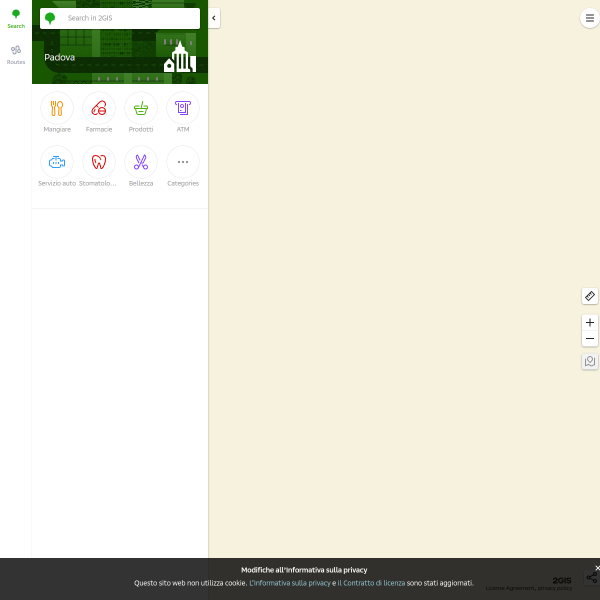This screenshot has height=600, width=600.
Task: Select the Prodotti groceries basket icon
Action: click(x=141, y=108)
